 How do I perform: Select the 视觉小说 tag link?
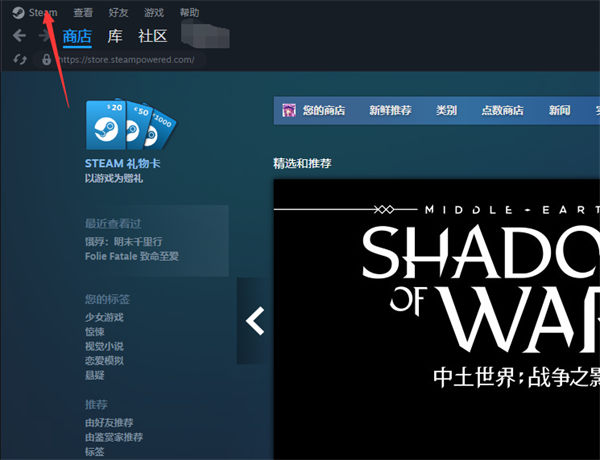(x=105, y=346)
